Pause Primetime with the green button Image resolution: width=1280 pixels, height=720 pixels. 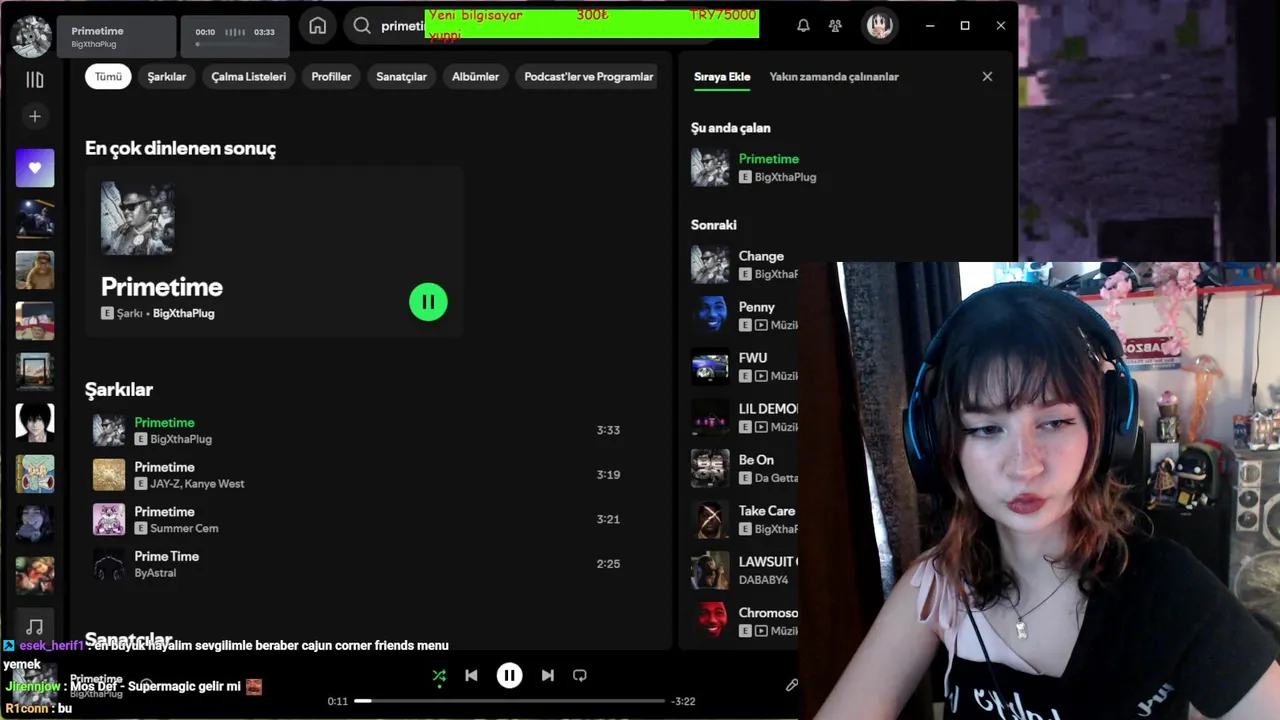point(428,302)
